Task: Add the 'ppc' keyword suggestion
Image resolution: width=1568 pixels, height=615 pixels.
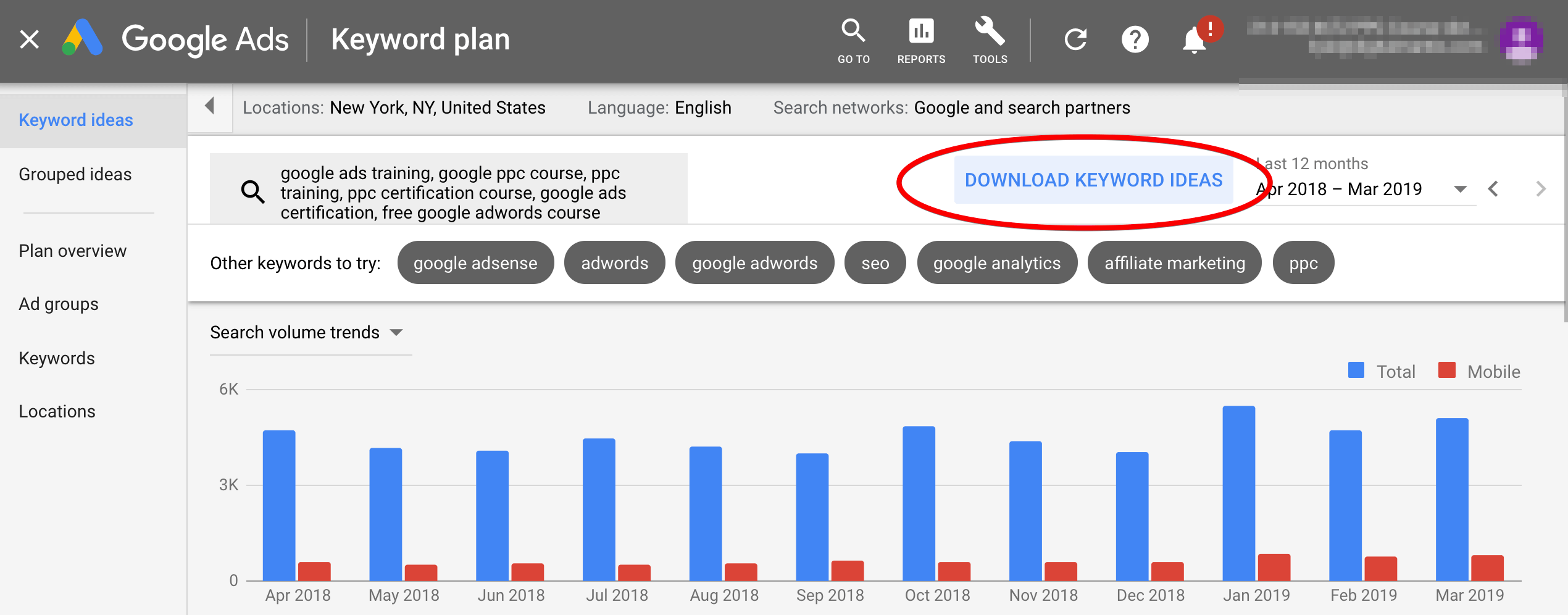Action: [1303, 263]
